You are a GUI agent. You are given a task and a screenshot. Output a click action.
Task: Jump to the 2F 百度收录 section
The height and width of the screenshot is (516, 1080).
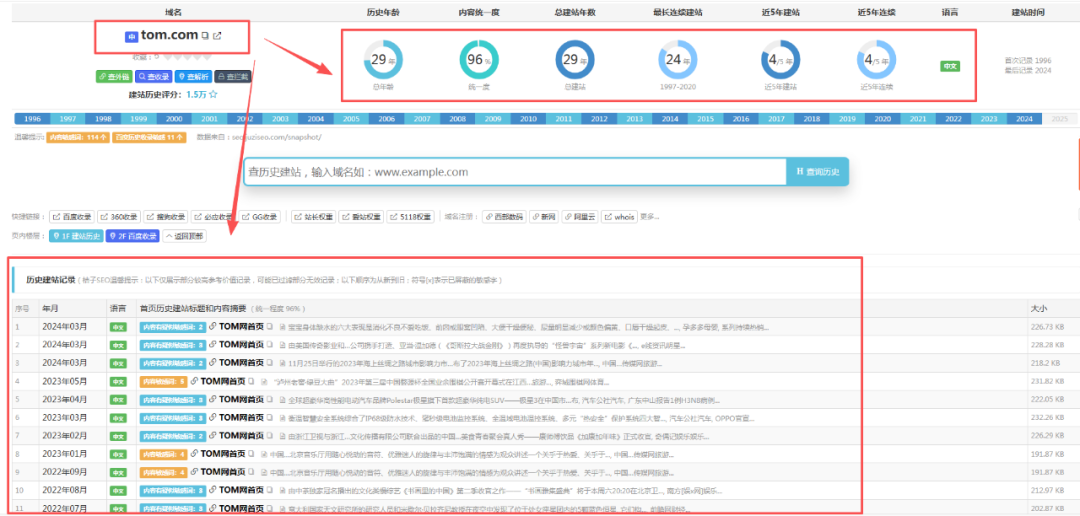click(132, 236)
